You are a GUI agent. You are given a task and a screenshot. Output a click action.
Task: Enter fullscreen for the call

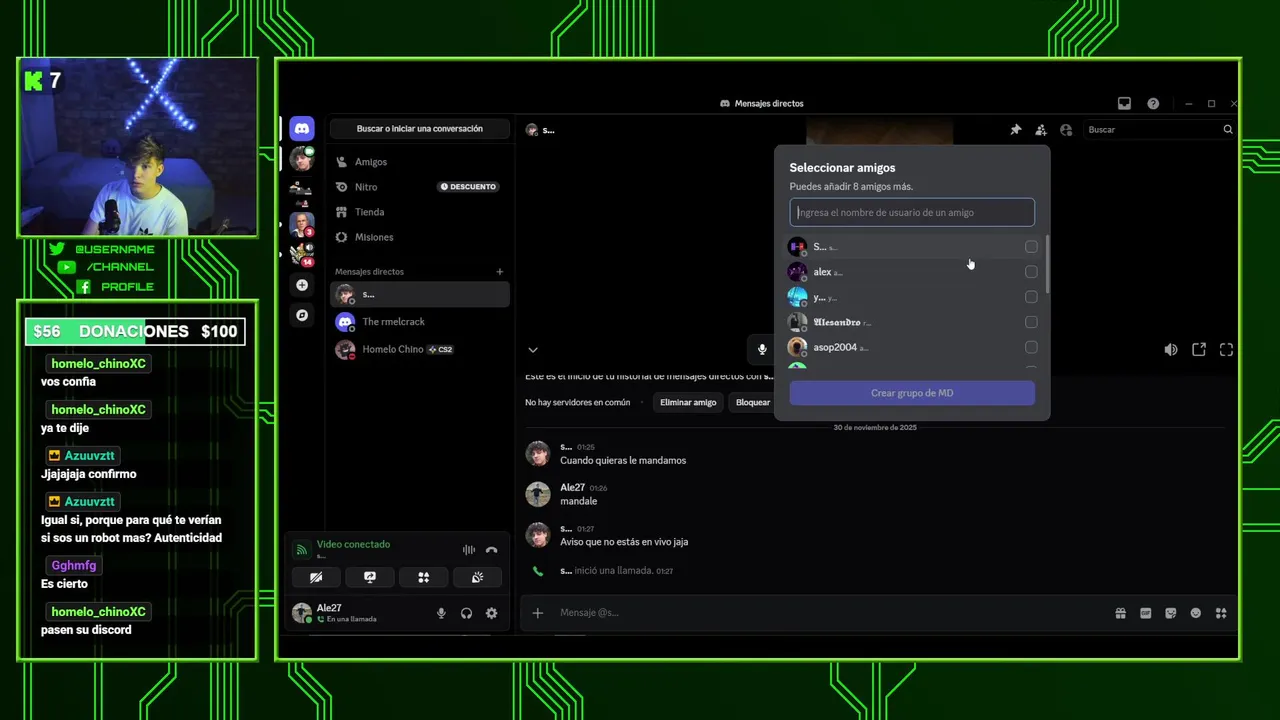[x=1226, y=350]
